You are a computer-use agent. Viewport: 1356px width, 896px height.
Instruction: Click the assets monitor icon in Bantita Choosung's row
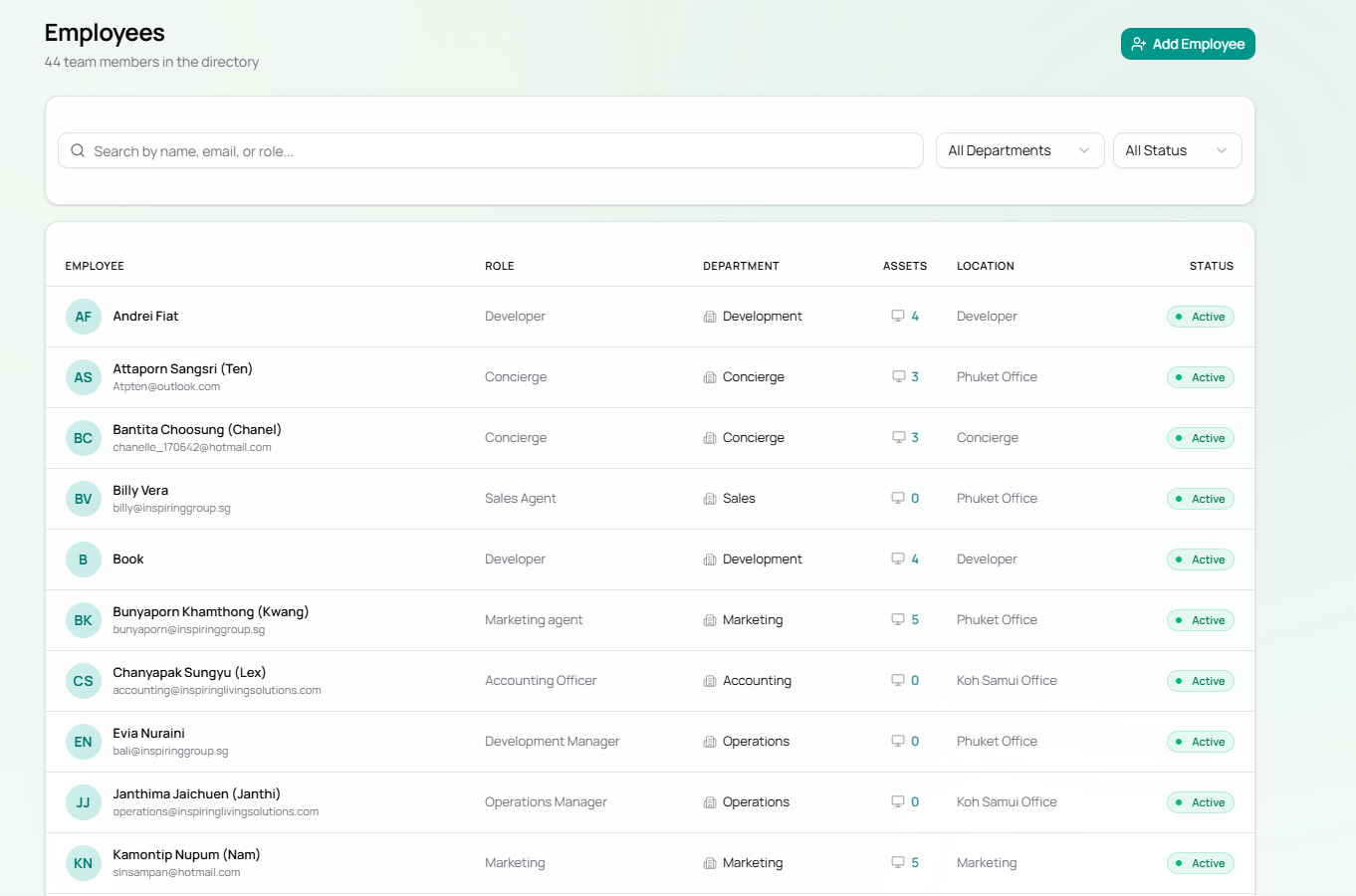pyautogui.click(x=898, y=438)
